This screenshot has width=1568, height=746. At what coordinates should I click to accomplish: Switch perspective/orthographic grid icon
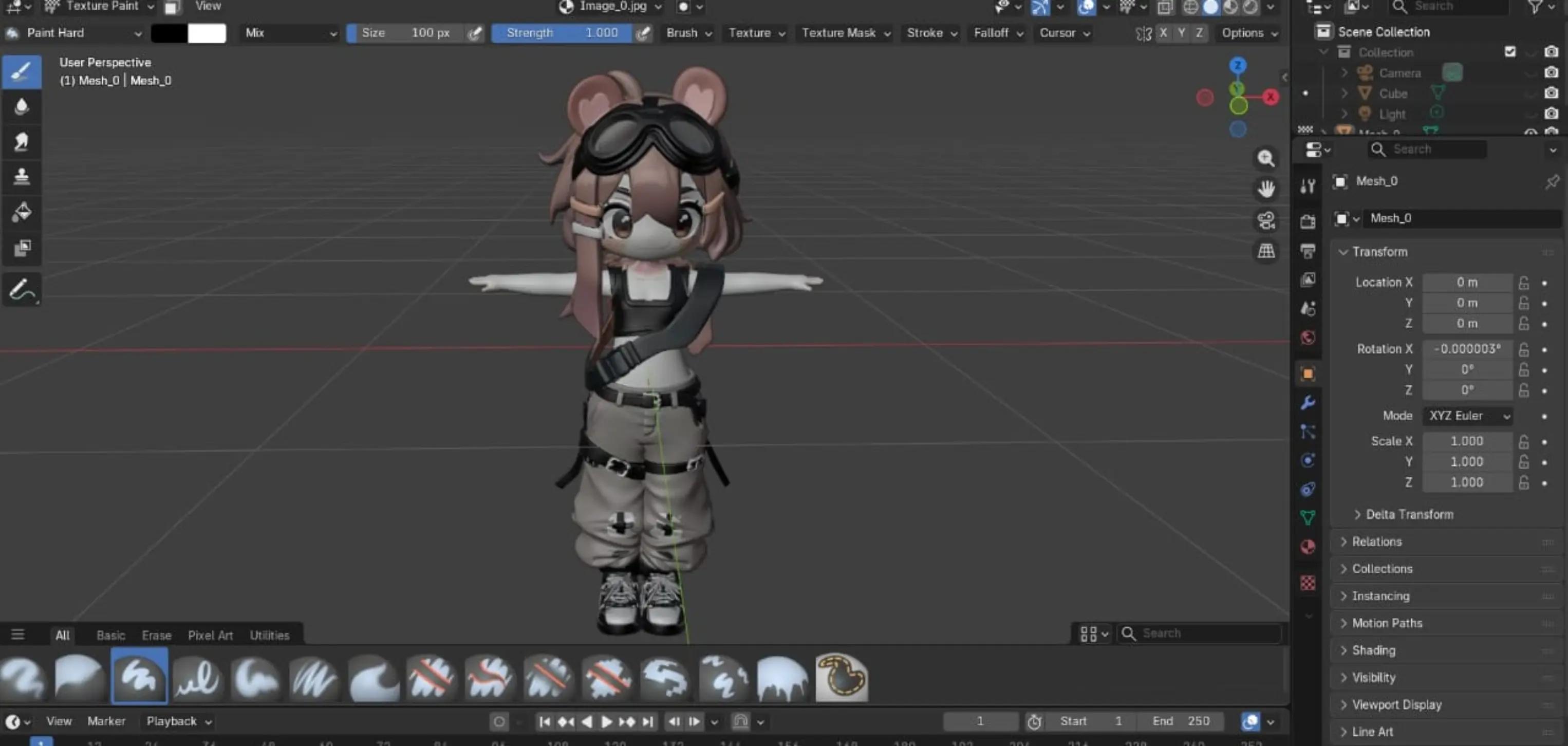[x=1266, y=251]
